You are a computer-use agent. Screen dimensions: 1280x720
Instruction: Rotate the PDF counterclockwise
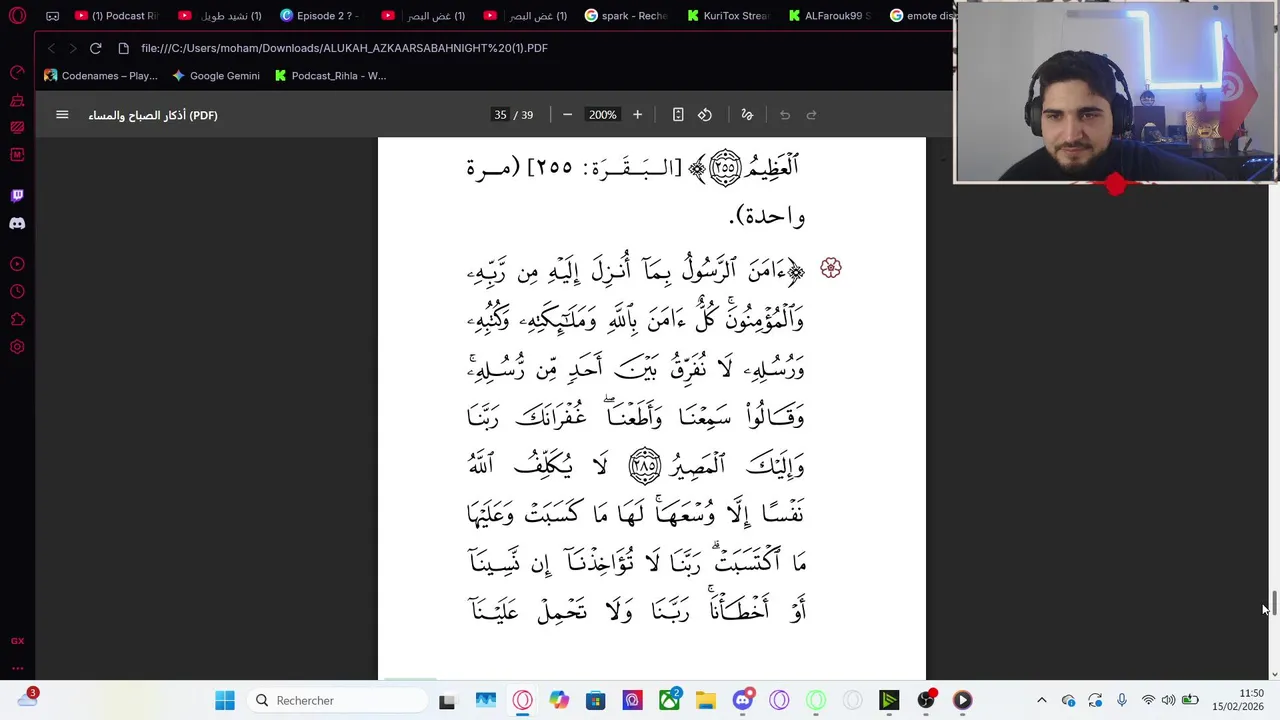[705, 115]
